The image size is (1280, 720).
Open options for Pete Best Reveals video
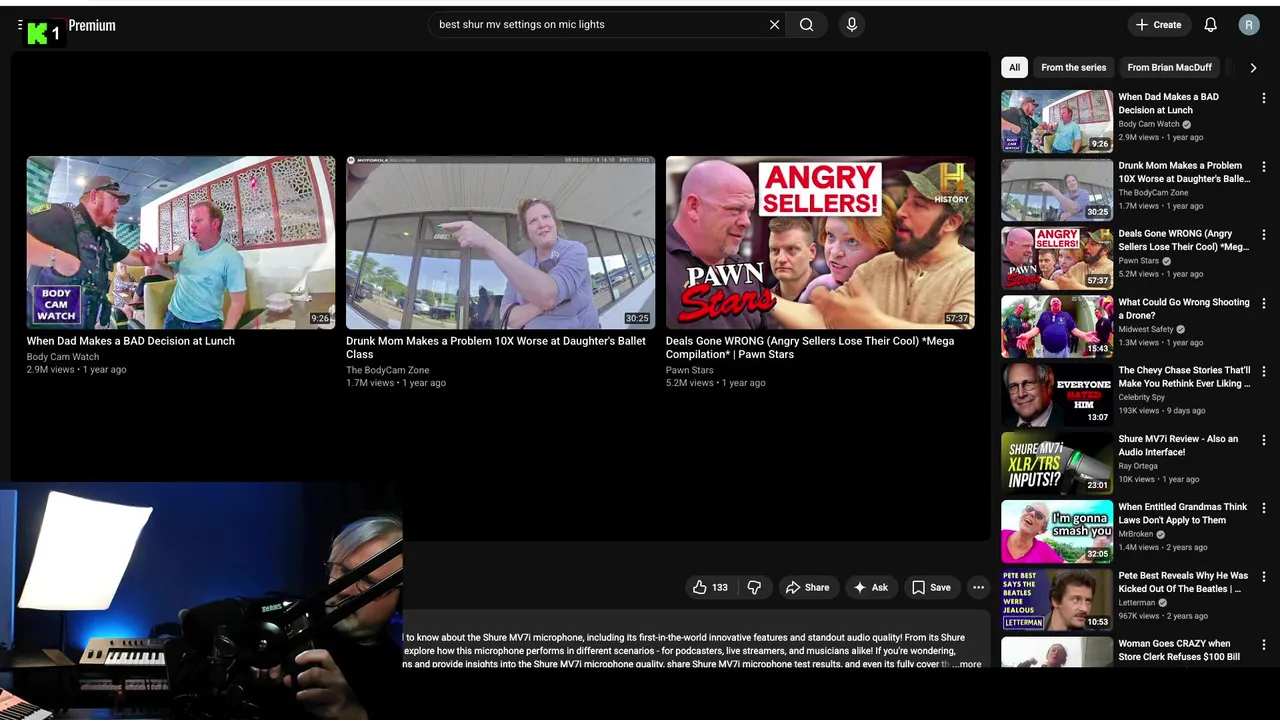1264,577
